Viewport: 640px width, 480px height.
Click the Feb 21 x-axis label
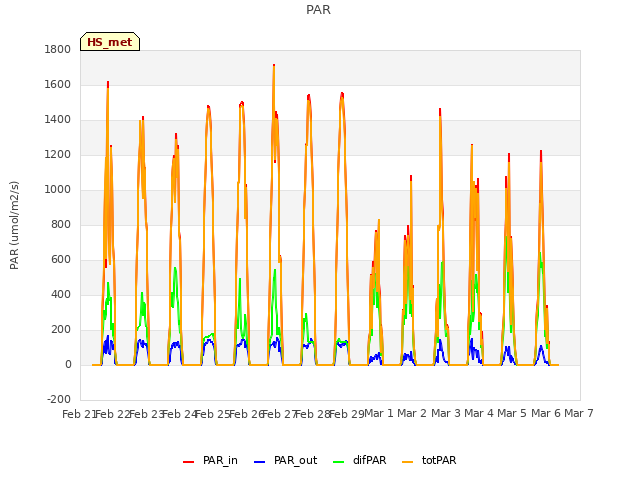[79, 414]
